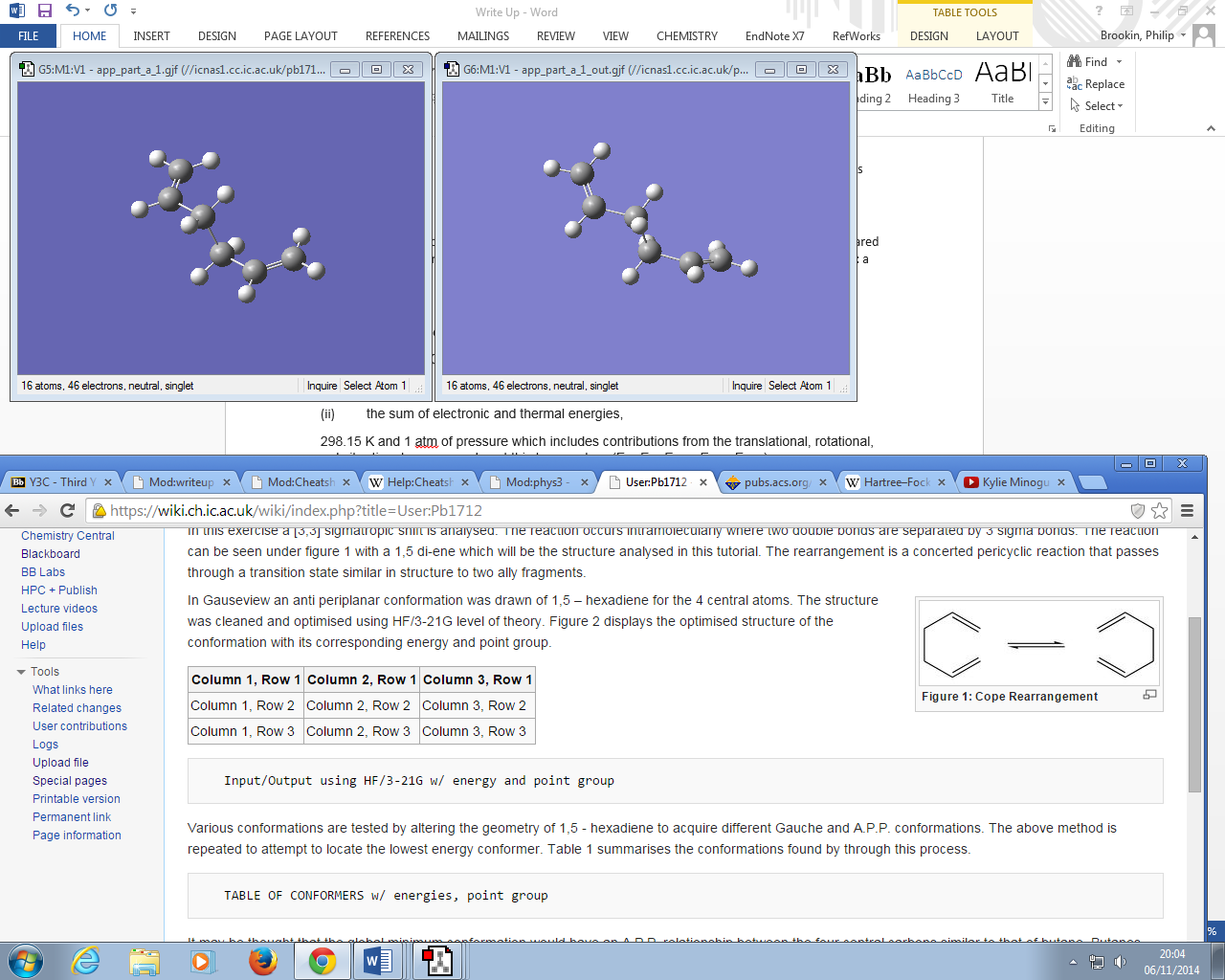The height and width of the screenshot is (980, 1225).
Task: Open the Related changes sidebar link
Action: point(77,708)
